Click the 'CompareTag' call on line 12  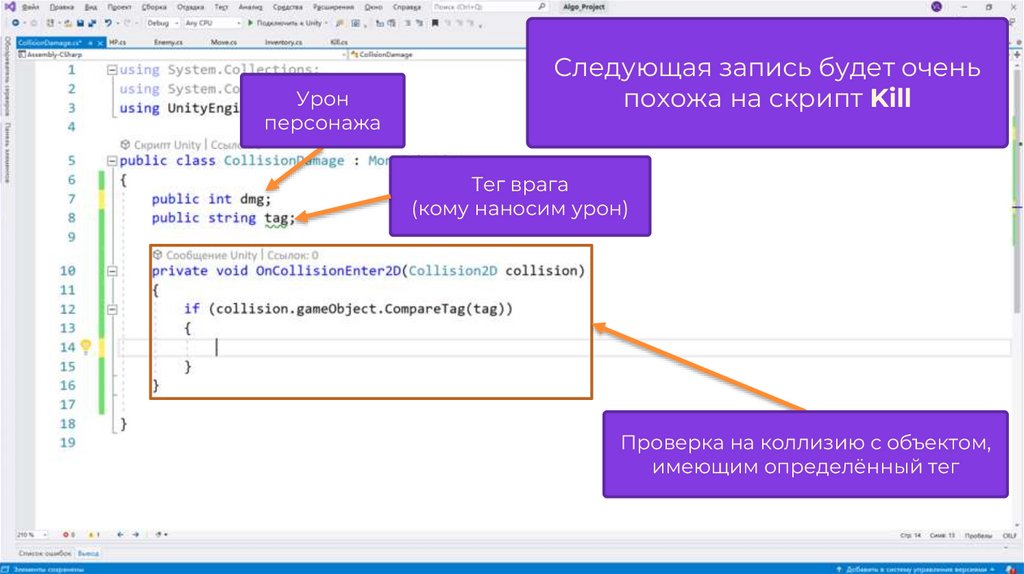pos(424,309)
